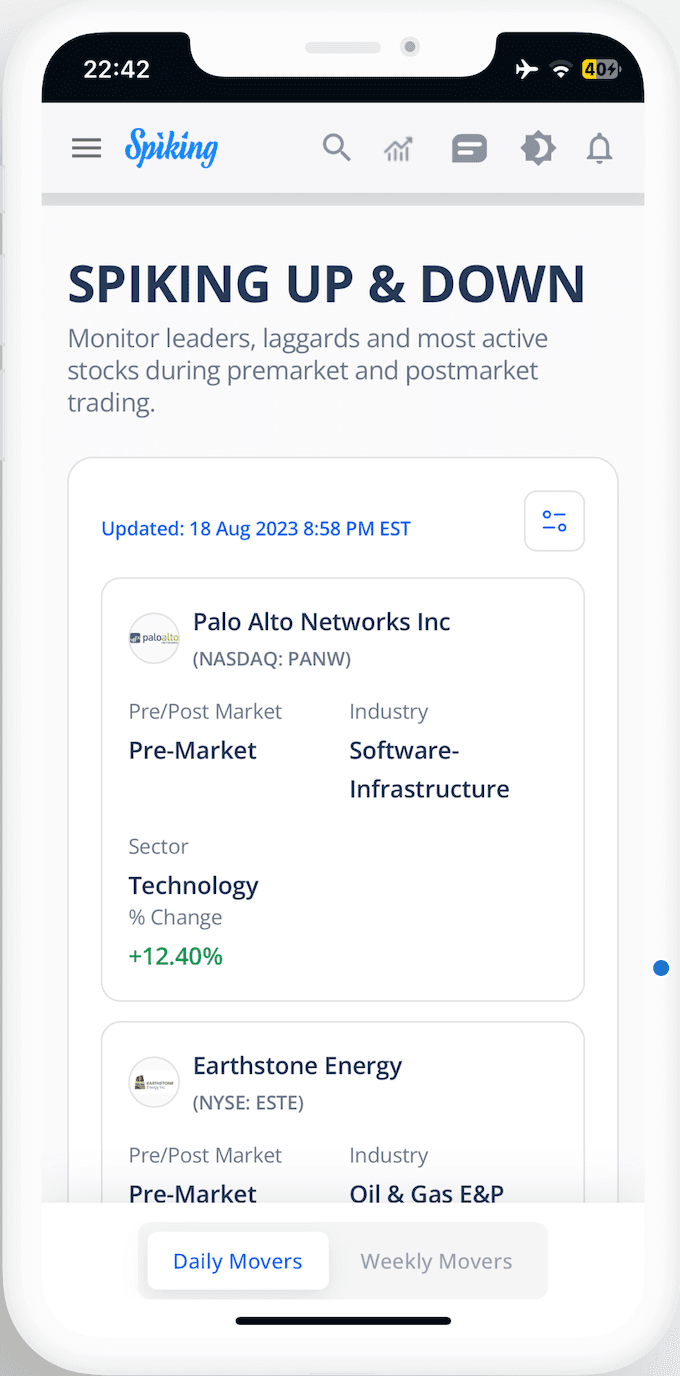The height and width of the screenshot is (1376, 680).
Task: Open the chart trends icon
Action: [x=398, y=150]
